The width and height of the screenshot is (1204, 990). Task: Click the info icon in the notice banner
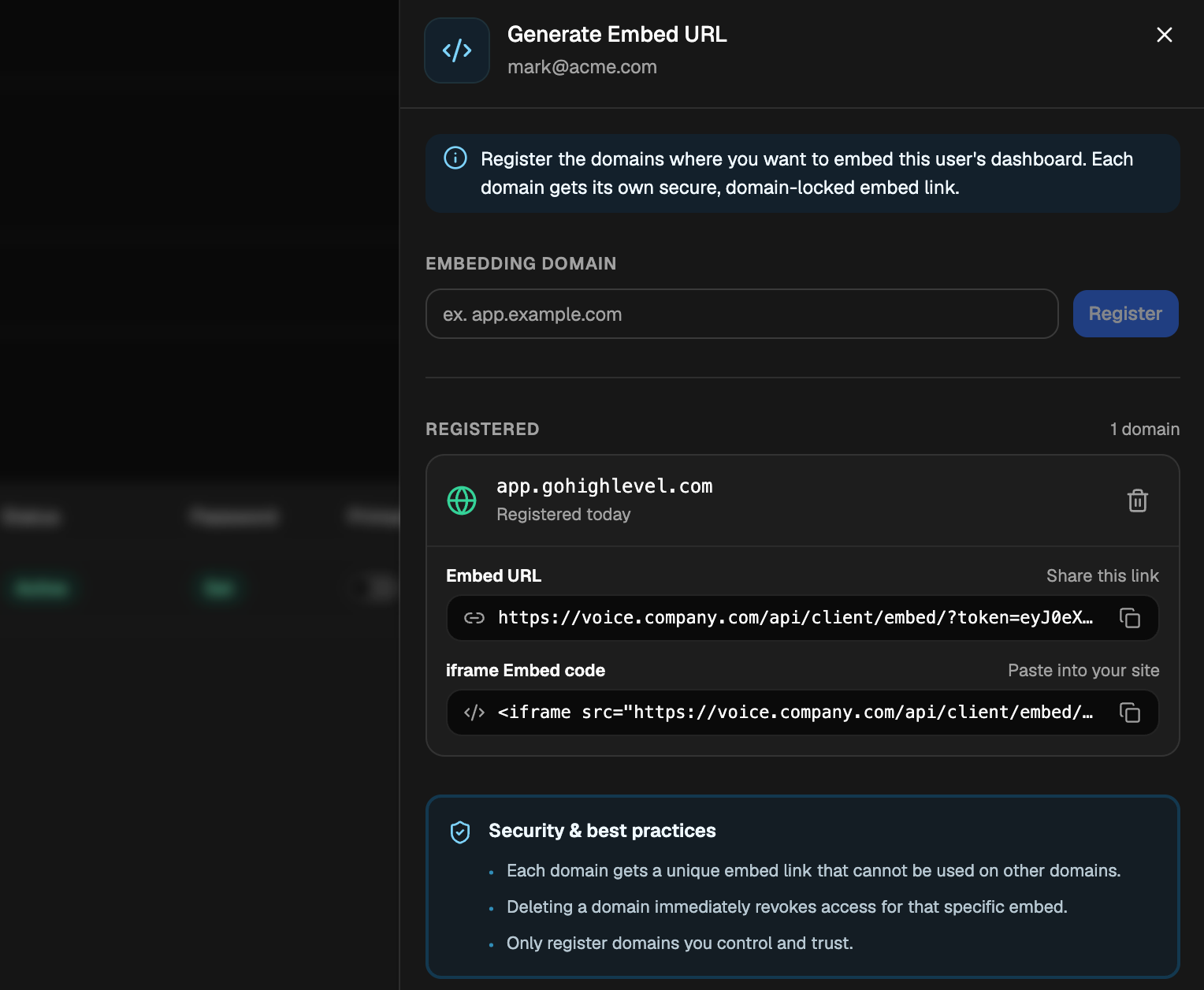[x=455, y=158]
